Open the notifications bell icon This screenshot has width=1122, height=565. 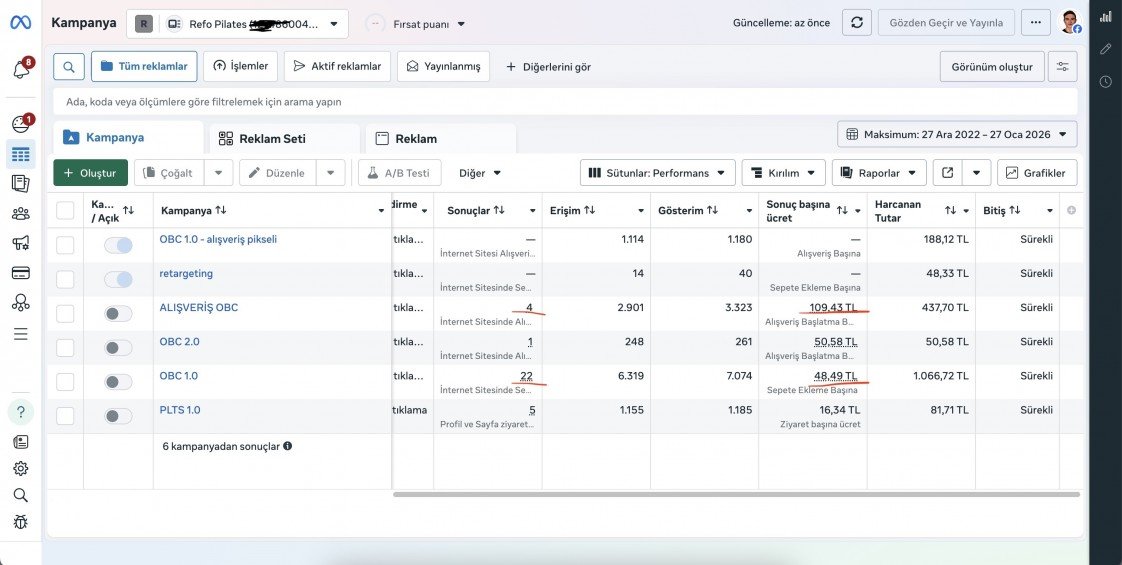pos(21,69)
